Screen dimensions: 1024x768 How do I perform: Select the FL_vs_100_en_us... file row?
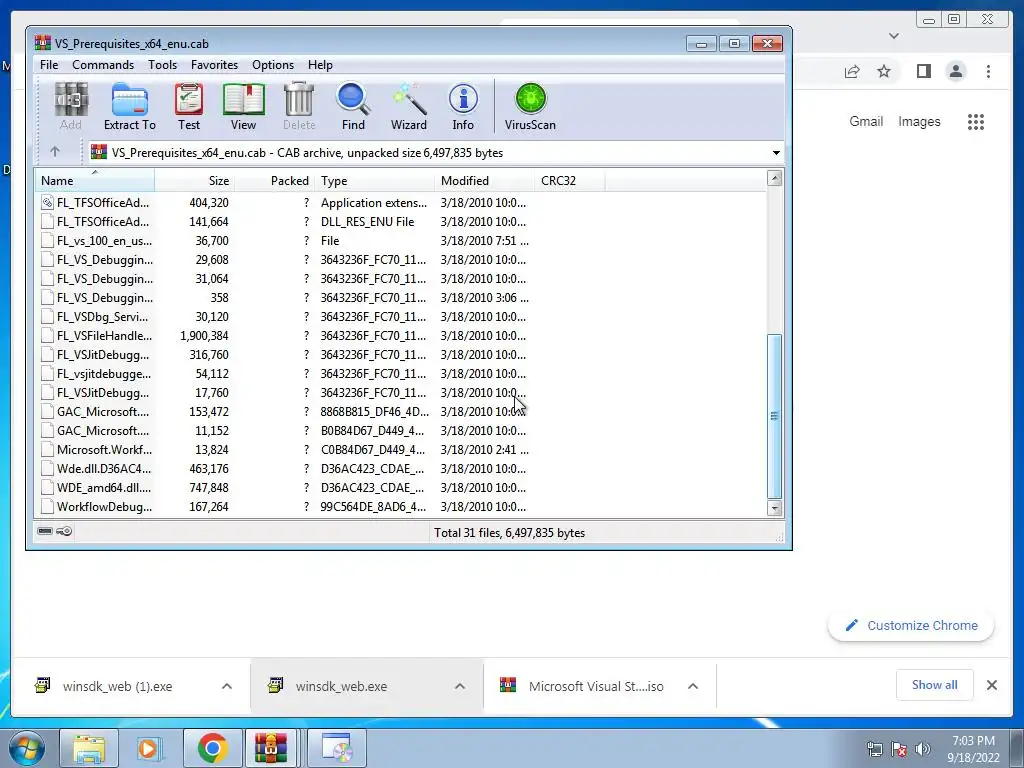[400, 241]
